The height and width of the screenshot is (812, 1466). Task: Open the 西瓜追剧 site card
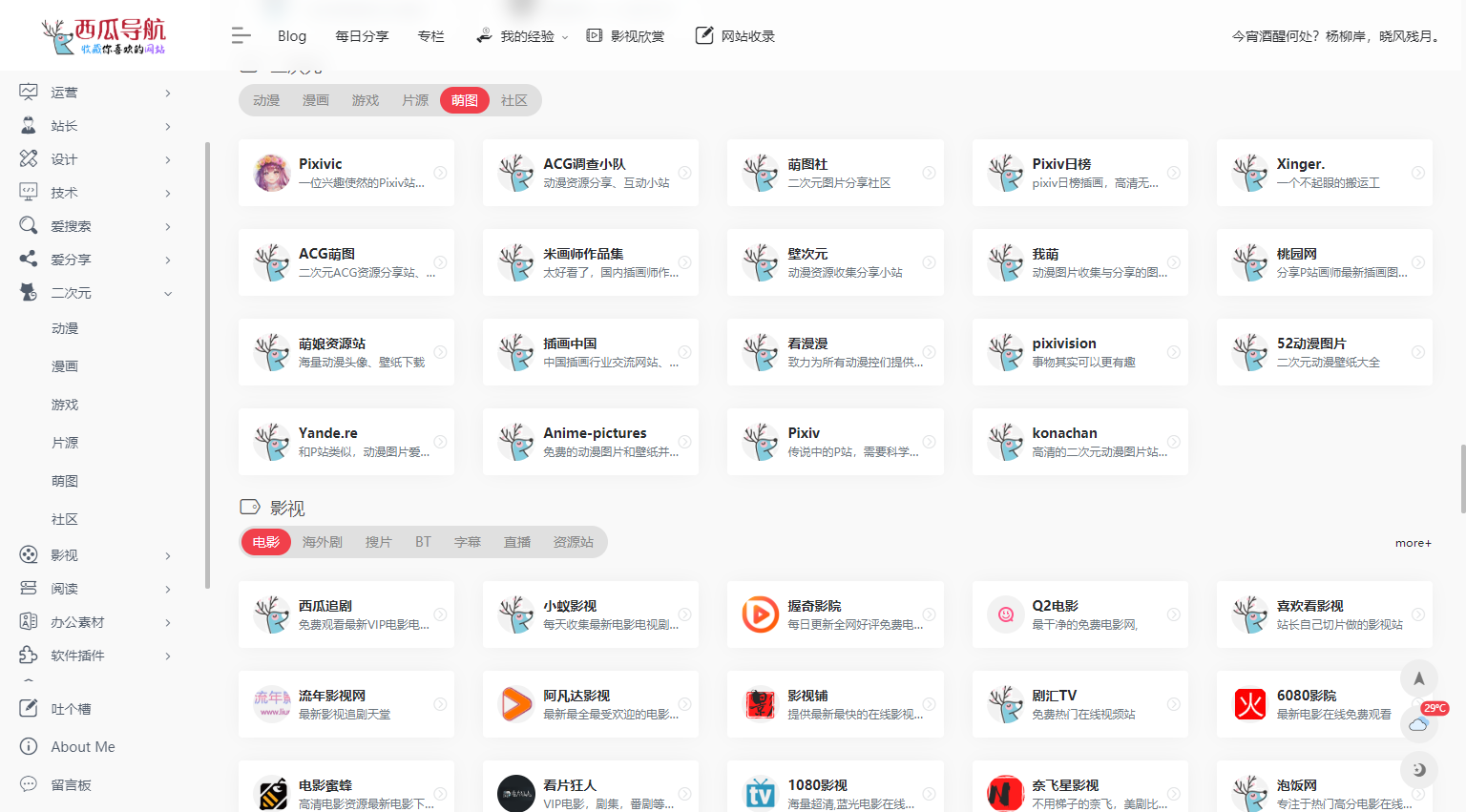[x=346, y=614]
